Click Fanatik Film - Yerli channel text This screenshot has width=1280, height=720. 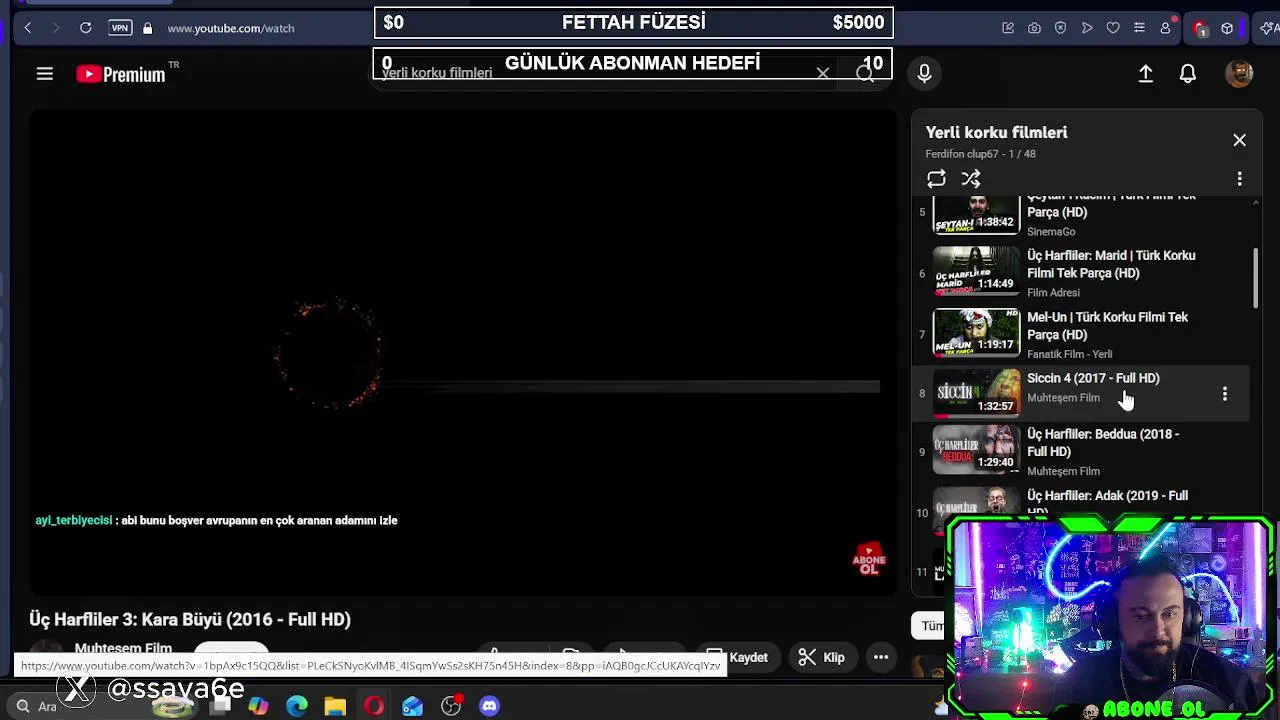[1069, 354]
